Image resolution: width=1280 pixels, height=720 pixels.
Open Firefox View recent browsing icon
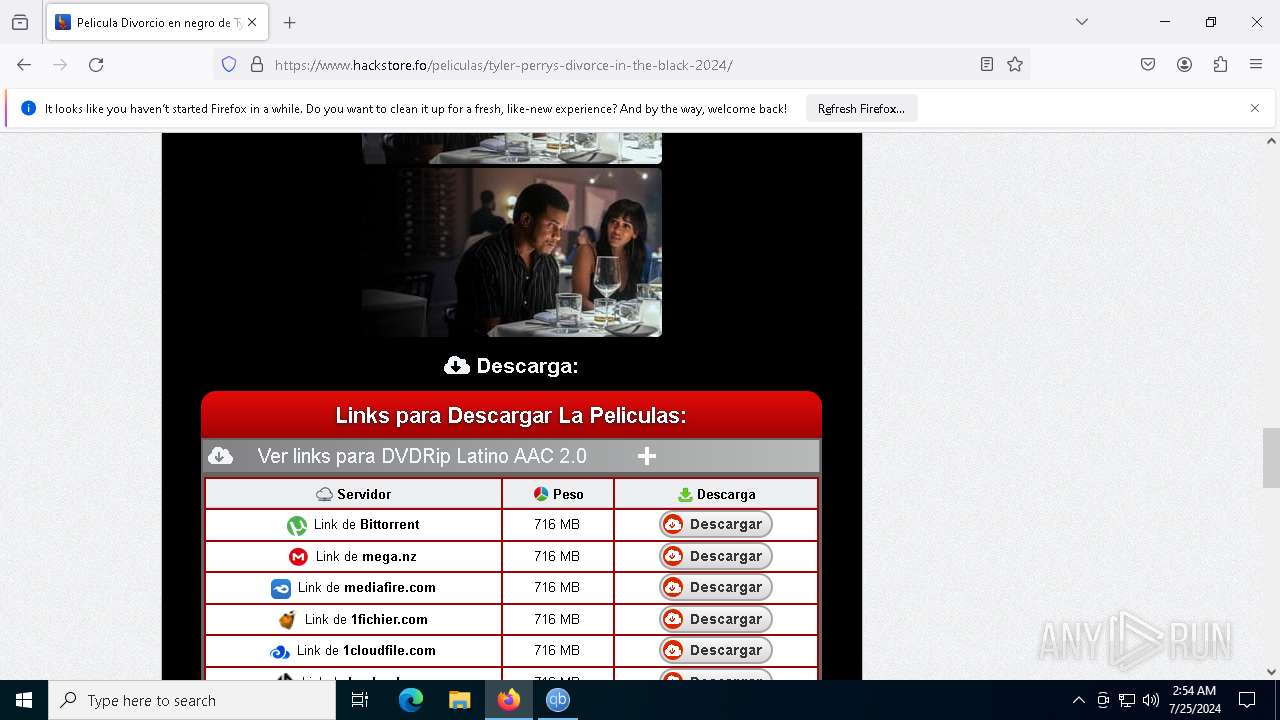point(20,22)
